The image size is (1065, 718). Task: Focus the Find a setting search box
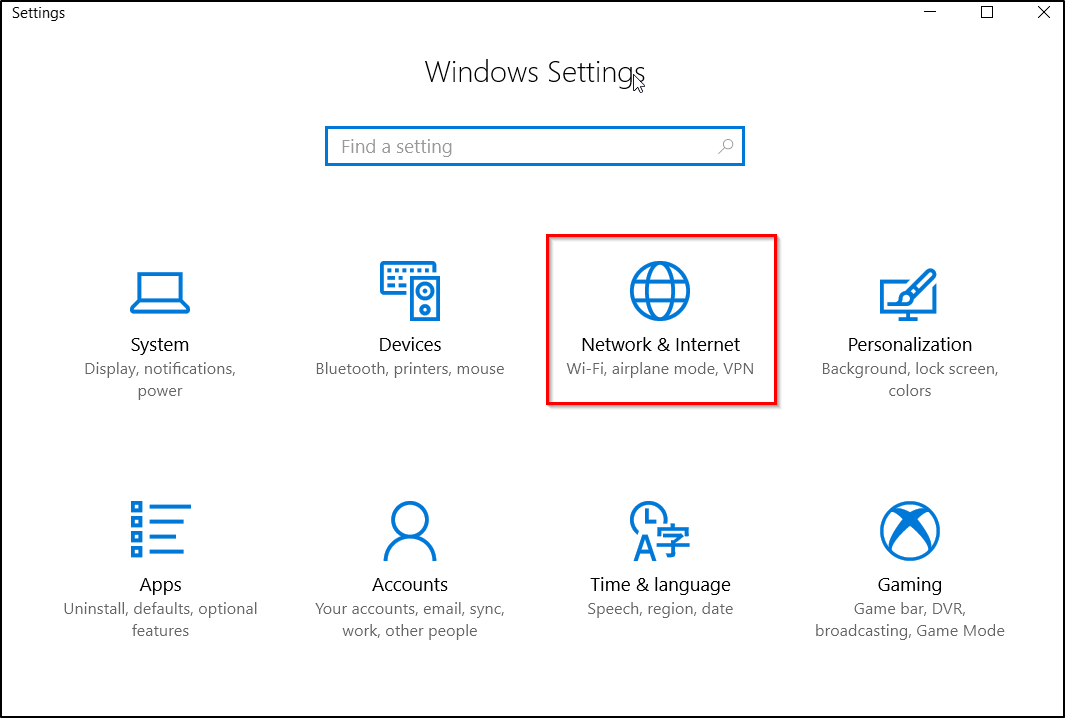tap(535, 146)
